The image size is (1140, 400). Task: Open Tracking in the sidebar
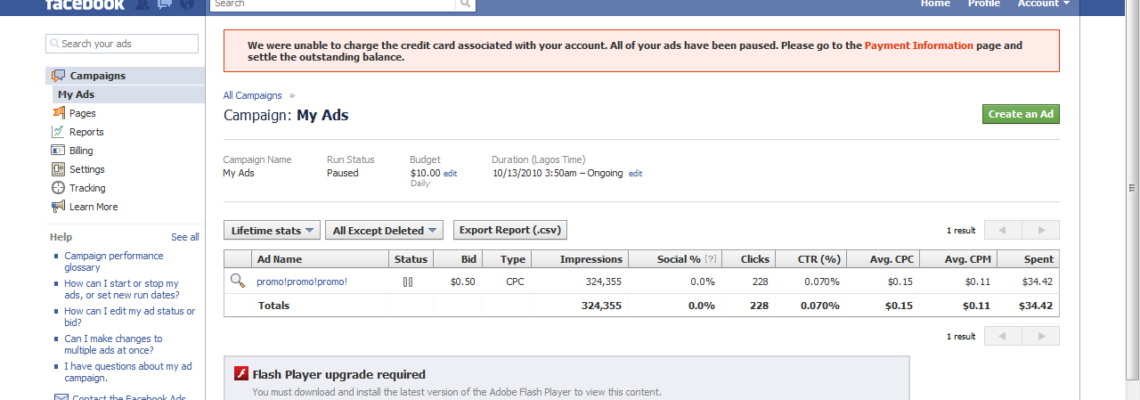(x=87, y=188)
